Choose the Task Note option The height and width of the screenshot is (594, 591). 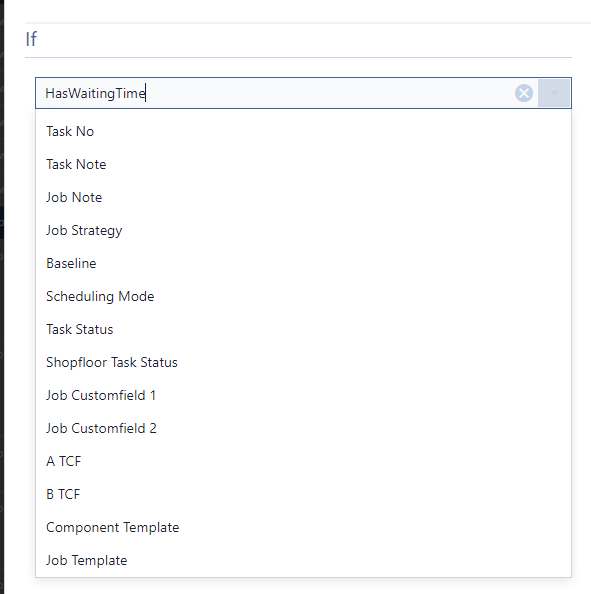pyautogui.click(x=303, y=164)
